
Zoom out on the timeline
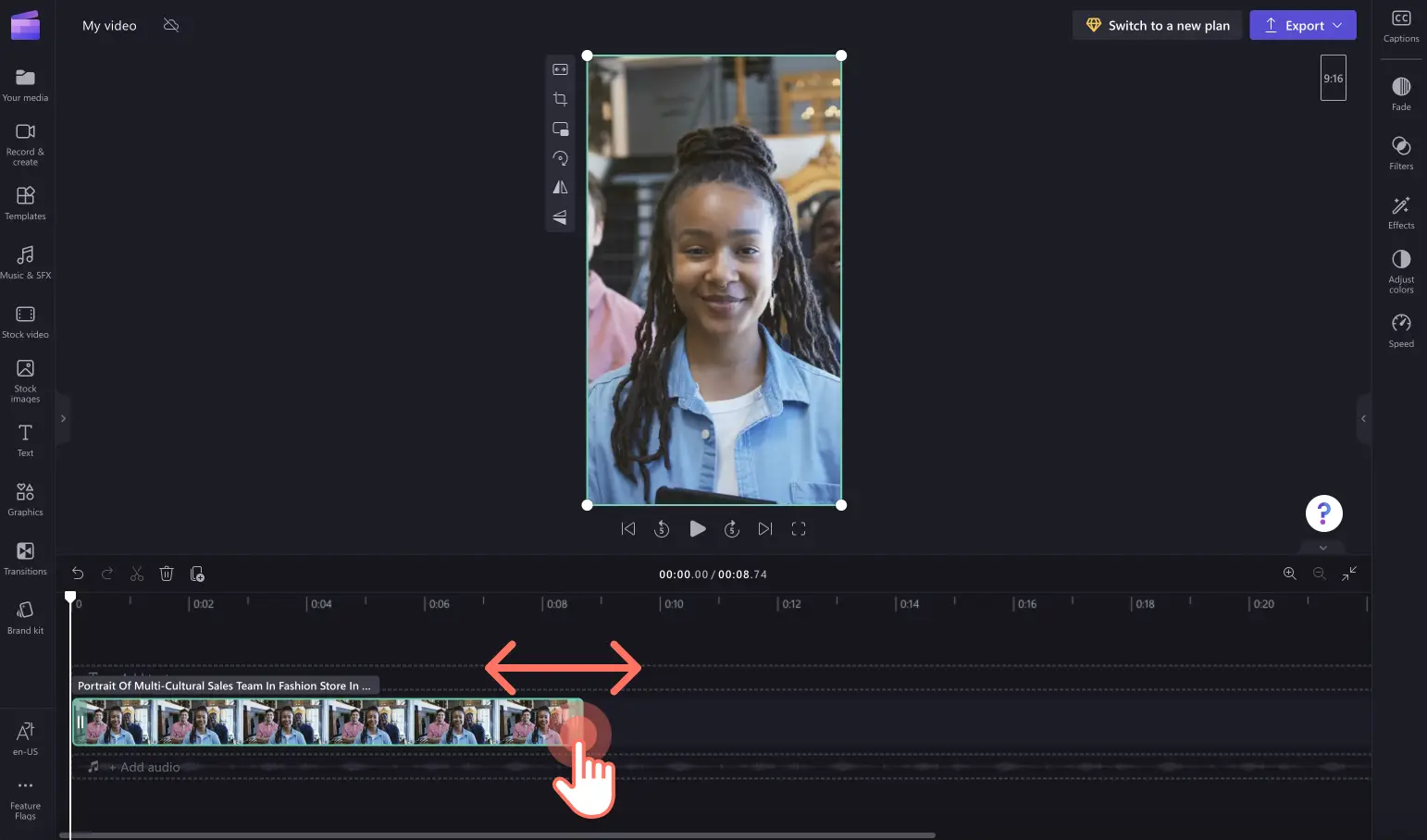(1320, 574)
